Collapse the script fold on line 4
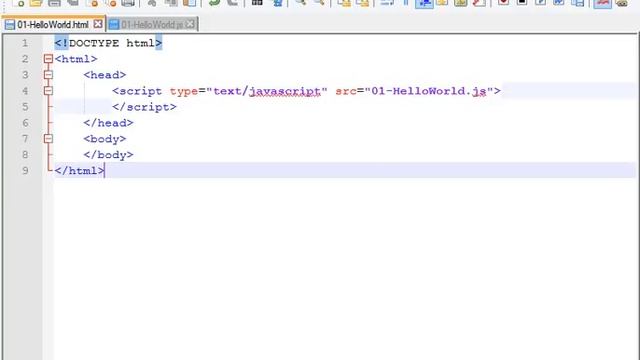 [x=48, y=91]
